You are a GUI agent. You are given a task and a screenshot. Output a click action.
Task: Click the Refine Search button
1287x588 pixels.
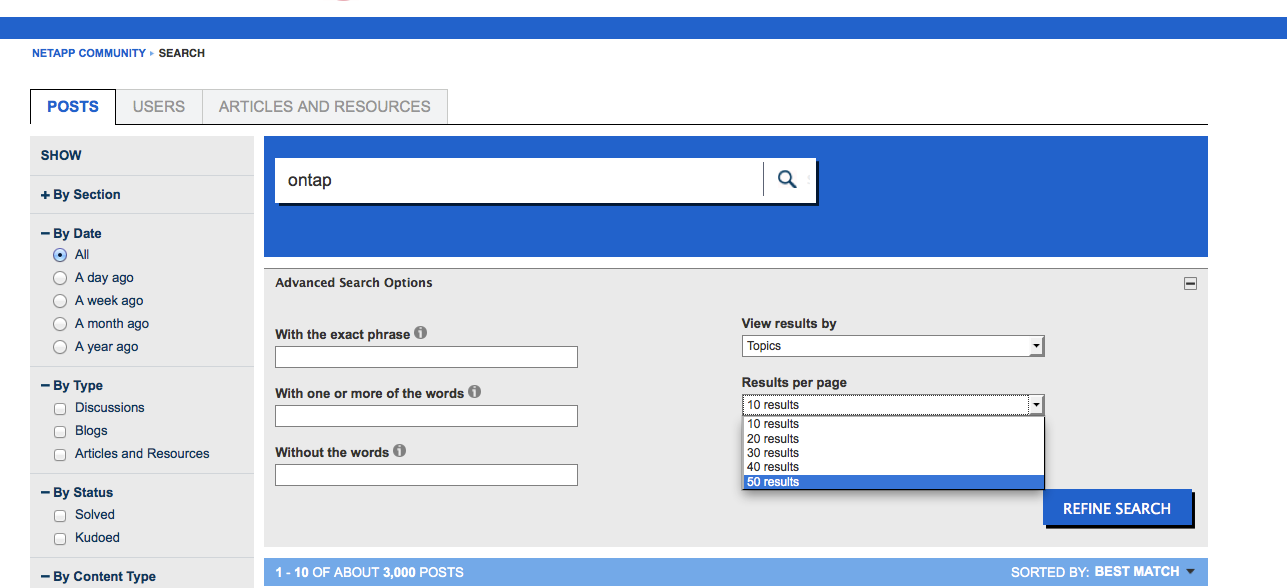tap(1117, 508)
